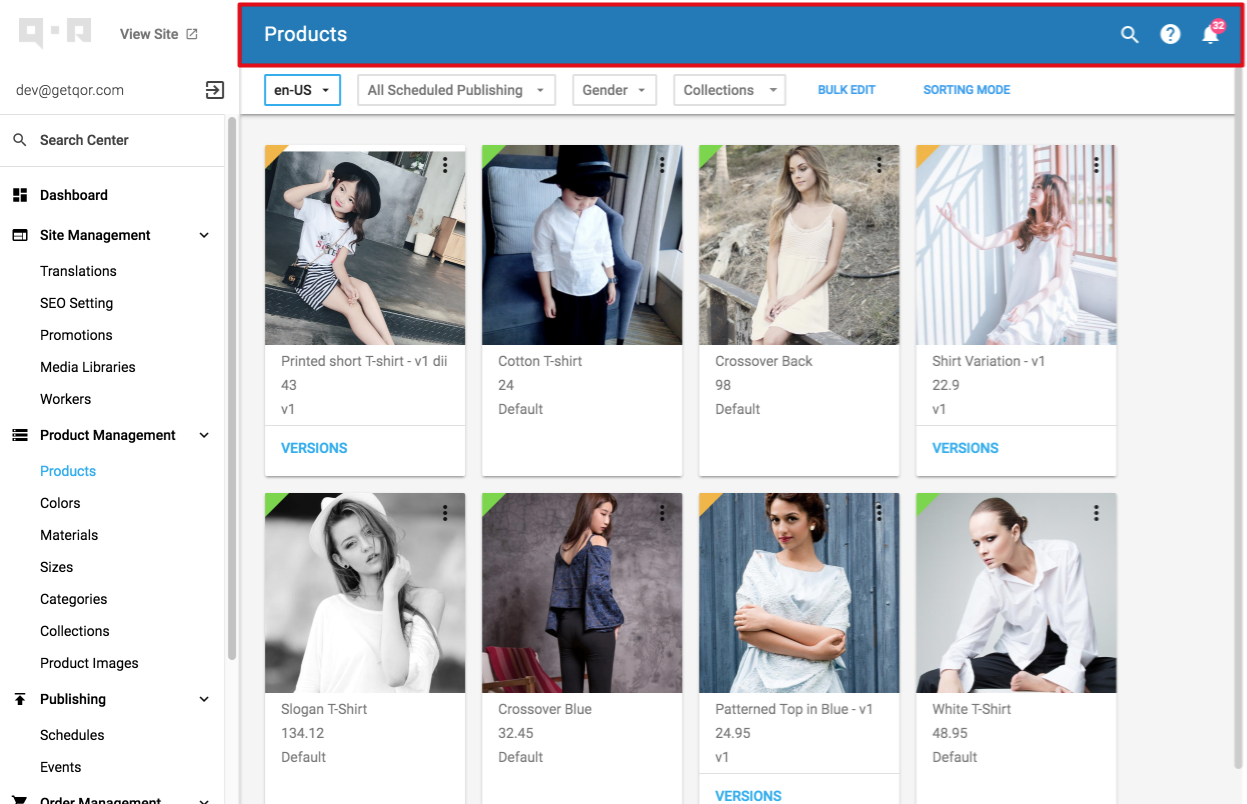The width and height of the screenshot is (1247, 804).
Task: Open the en-US language dropdown
Action: click(x=302, y=90)
